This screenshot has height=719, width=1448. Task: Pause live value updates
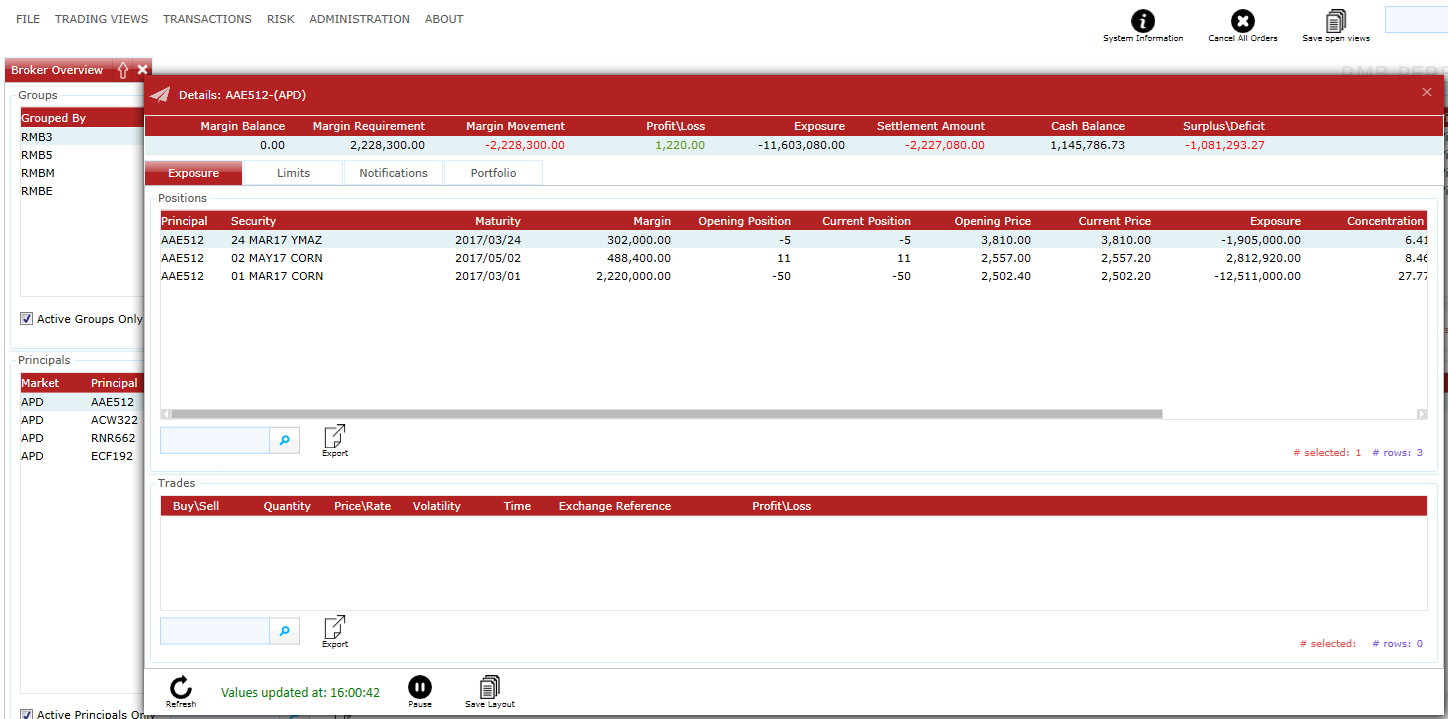click(x=420, y=688)
